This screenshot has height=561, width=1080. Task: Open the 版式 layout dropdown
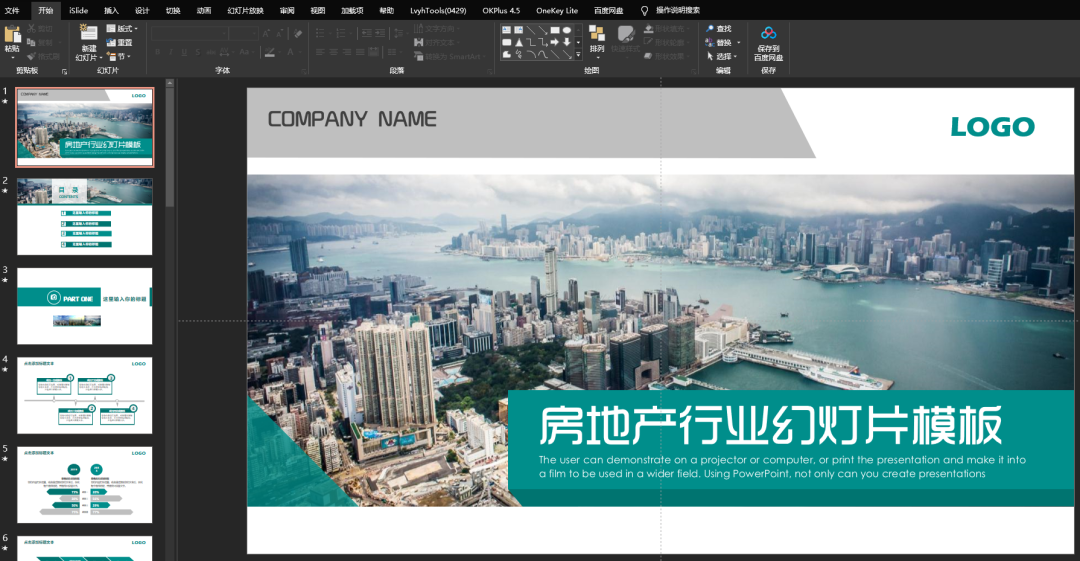coord(122,29)
